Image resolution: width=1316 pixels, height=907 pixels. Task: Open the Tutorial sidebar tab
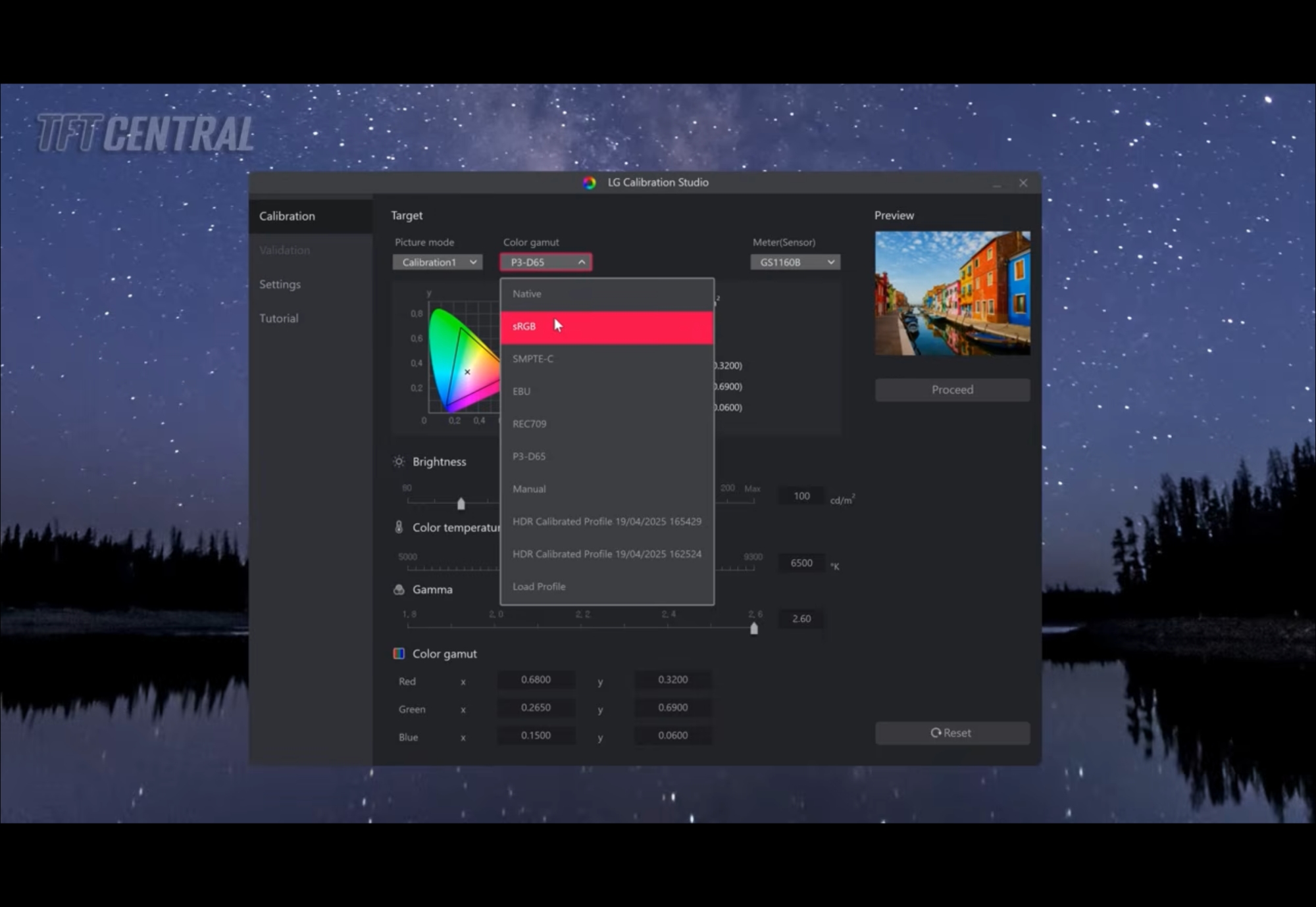[x=279, y=318]
